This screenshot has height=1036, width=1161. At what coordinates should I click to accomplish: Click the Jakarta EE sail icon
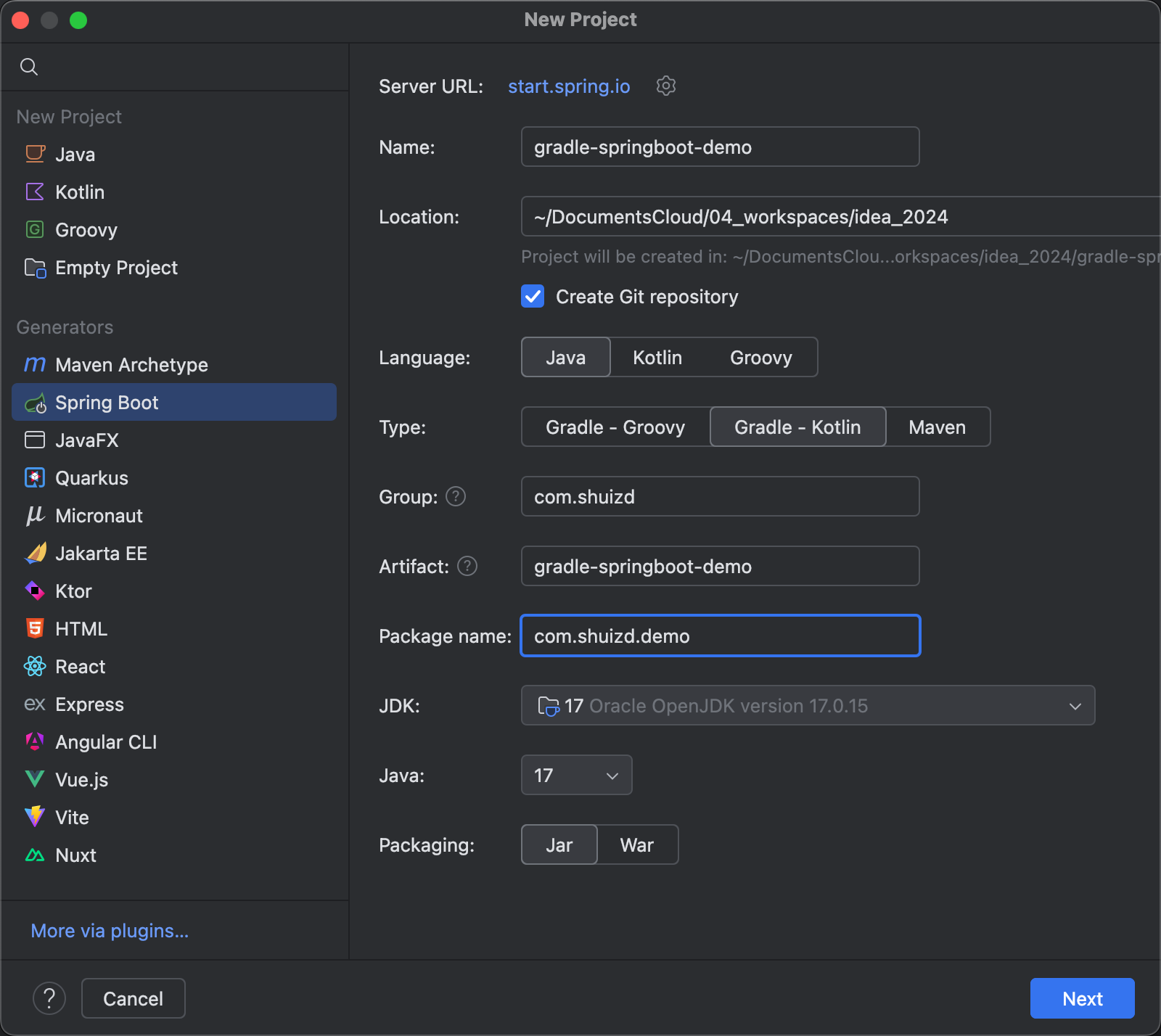[35, 553]
